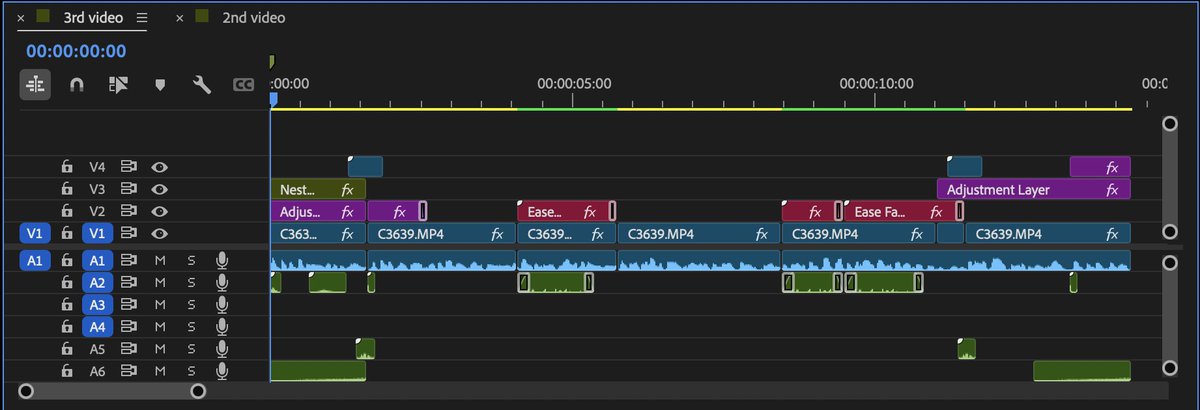
Task: Hide track V3 with the eye icon
Action: [159, 189]
